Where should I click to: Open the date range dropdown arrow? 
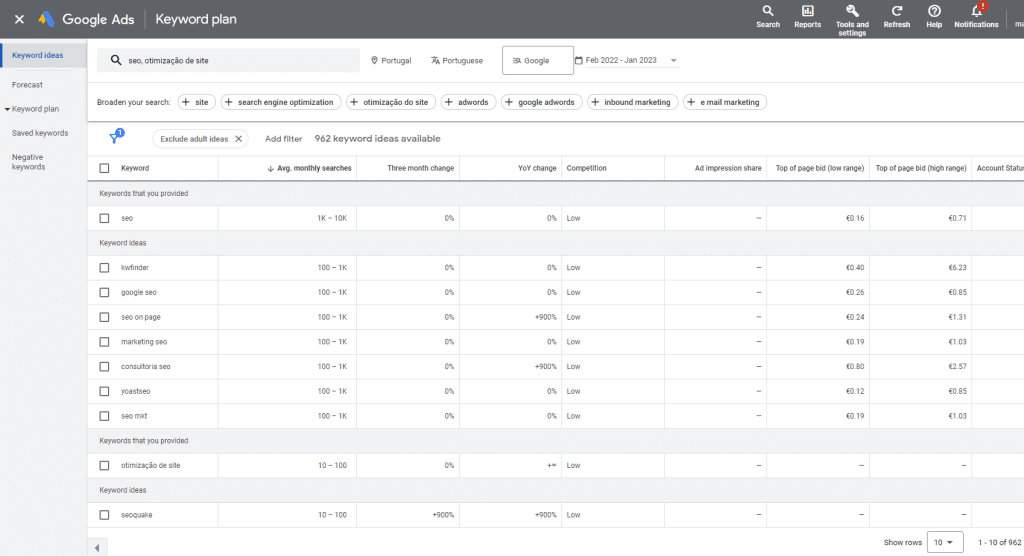673,60
